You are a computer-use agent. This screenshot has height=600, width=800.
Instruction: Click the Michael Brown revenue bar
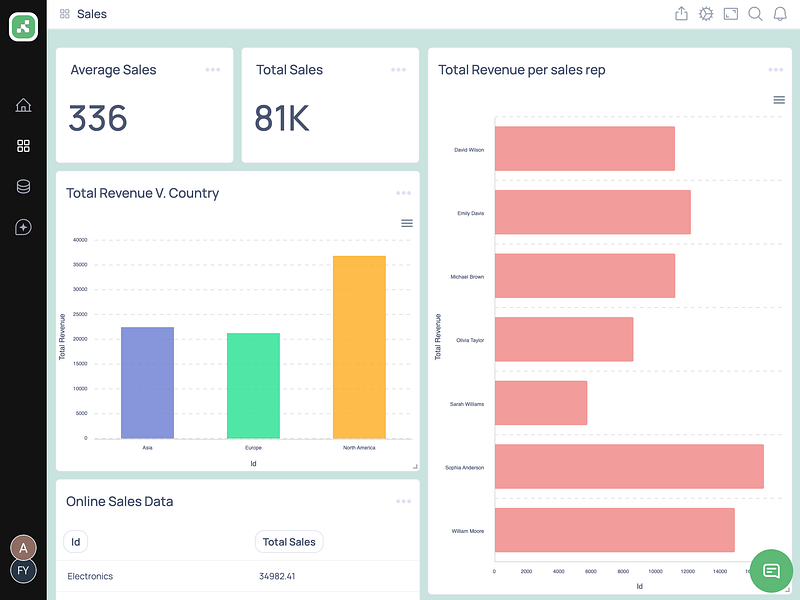click(585, 276)
